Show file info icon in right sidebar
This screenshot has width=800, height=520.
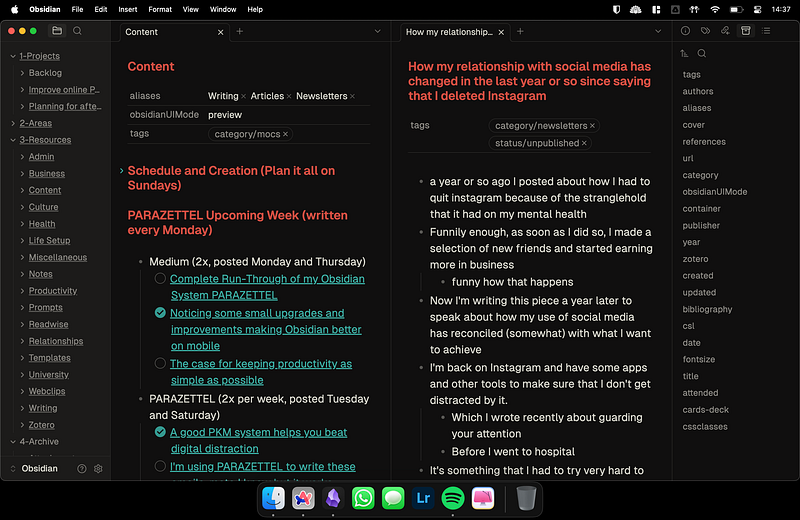tap(685, 31)
